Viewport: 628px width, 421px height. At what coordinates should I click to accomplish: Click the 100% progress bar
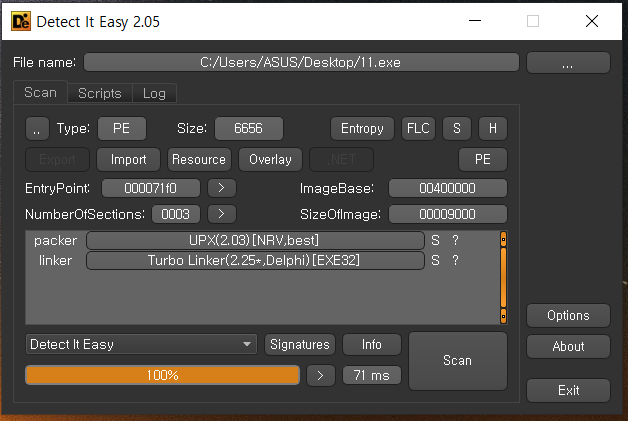tap(162, 375)
